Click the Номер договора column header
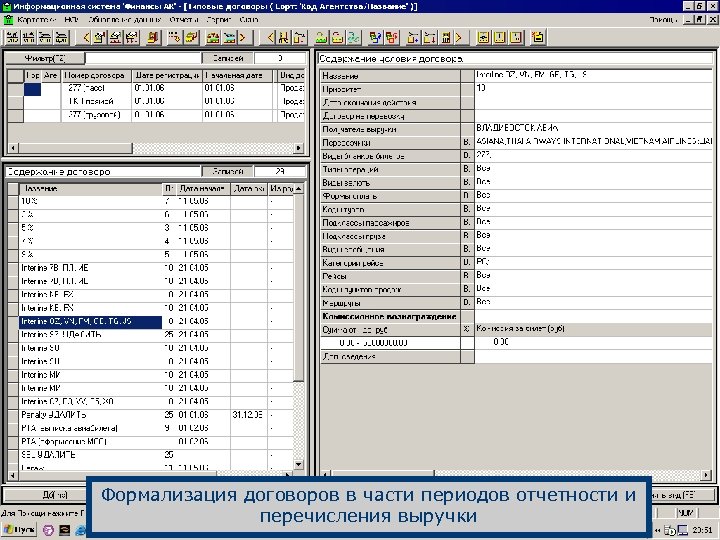The image size is (720, 540). click(x=96, y=75)
